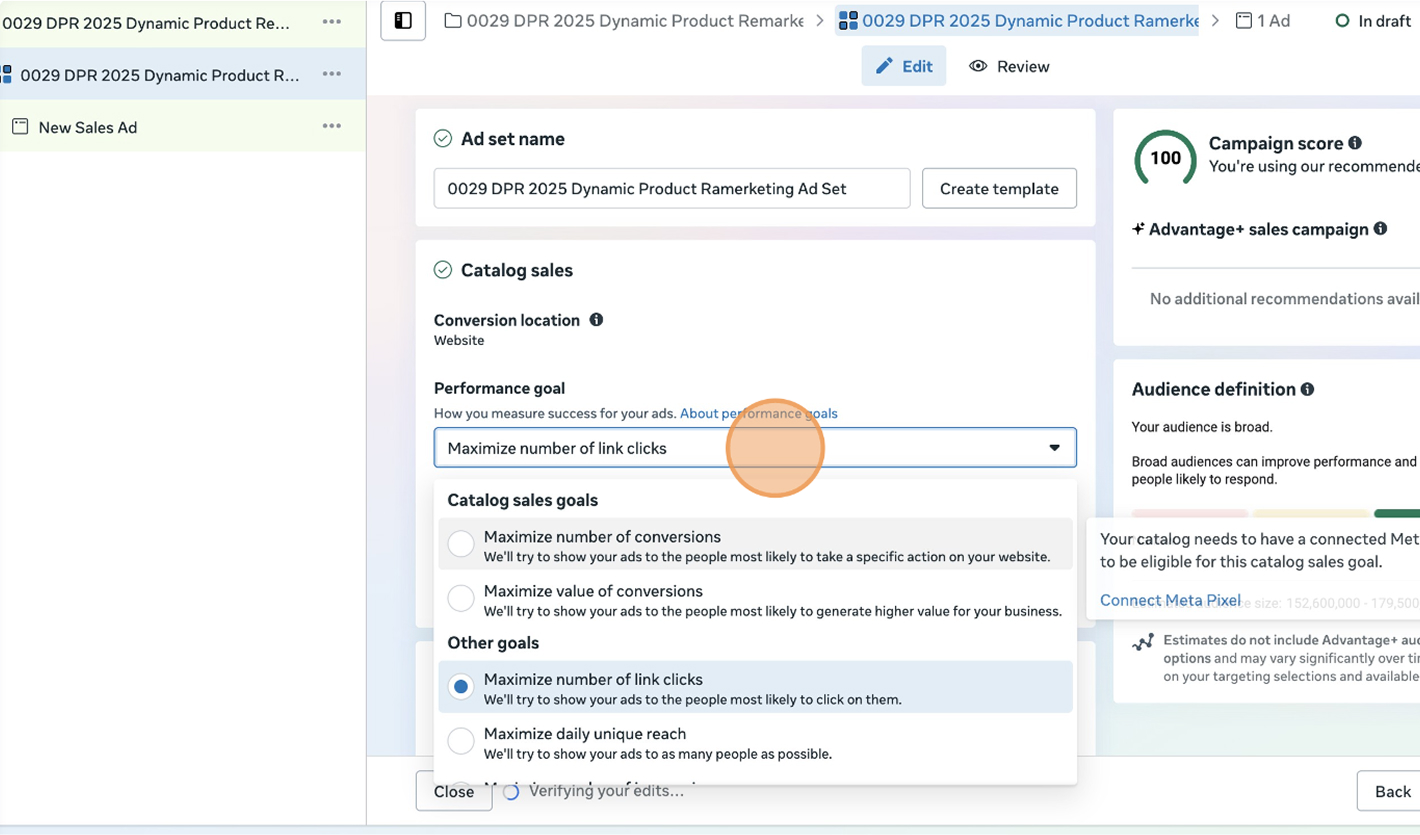Image resolution: width=1420 pixels, height=835 pixels.
Task: Select Maximize value of conversions option
Action: click(461, 599)
